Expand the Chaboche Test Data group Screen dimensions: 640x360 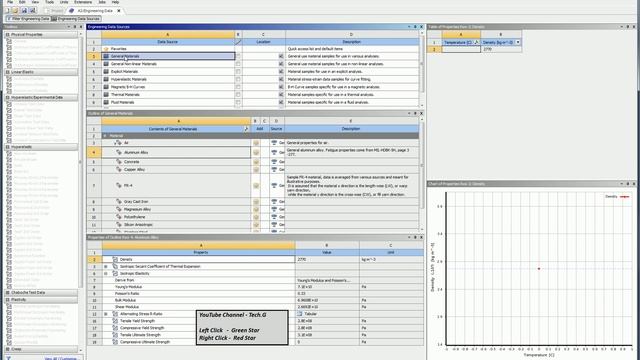click(7, 293)
